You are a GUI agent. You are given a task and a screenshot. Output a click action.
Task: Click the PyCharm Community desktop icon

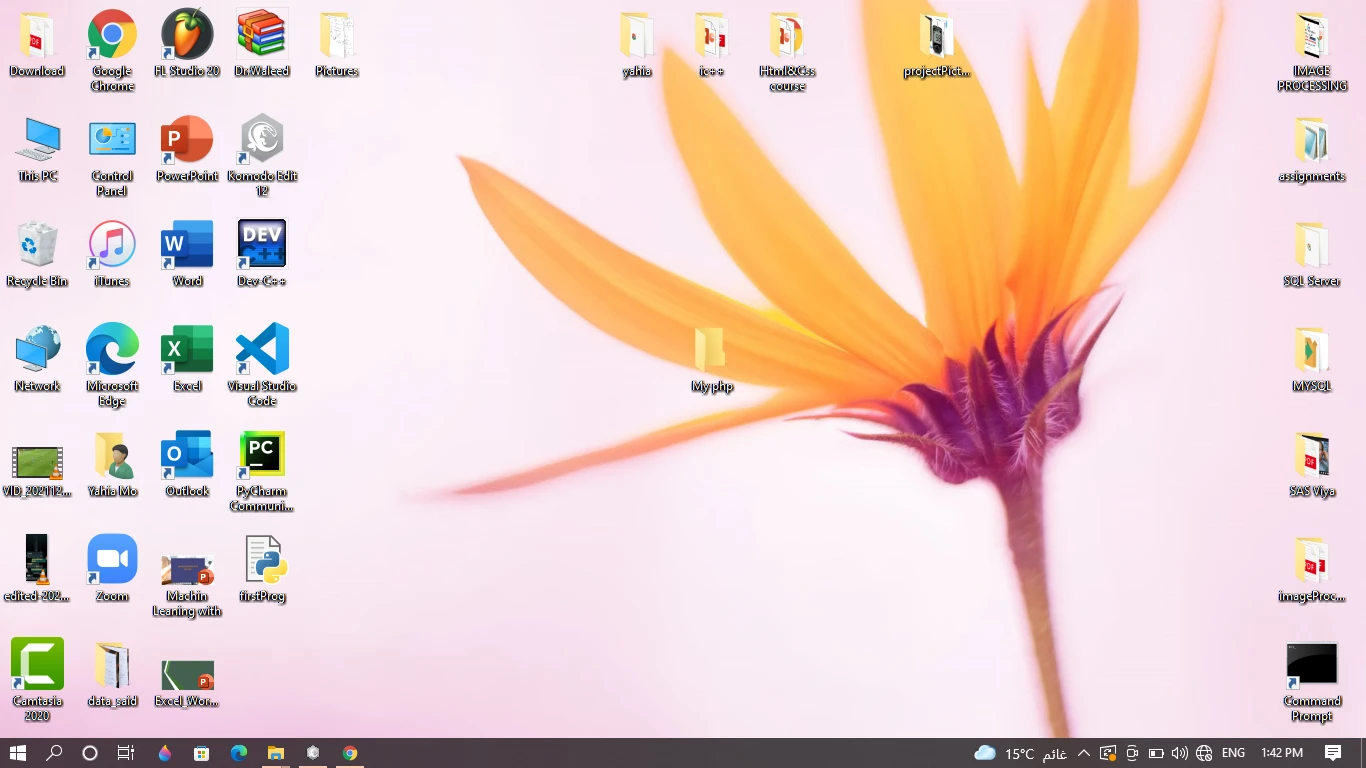point(262,456)
